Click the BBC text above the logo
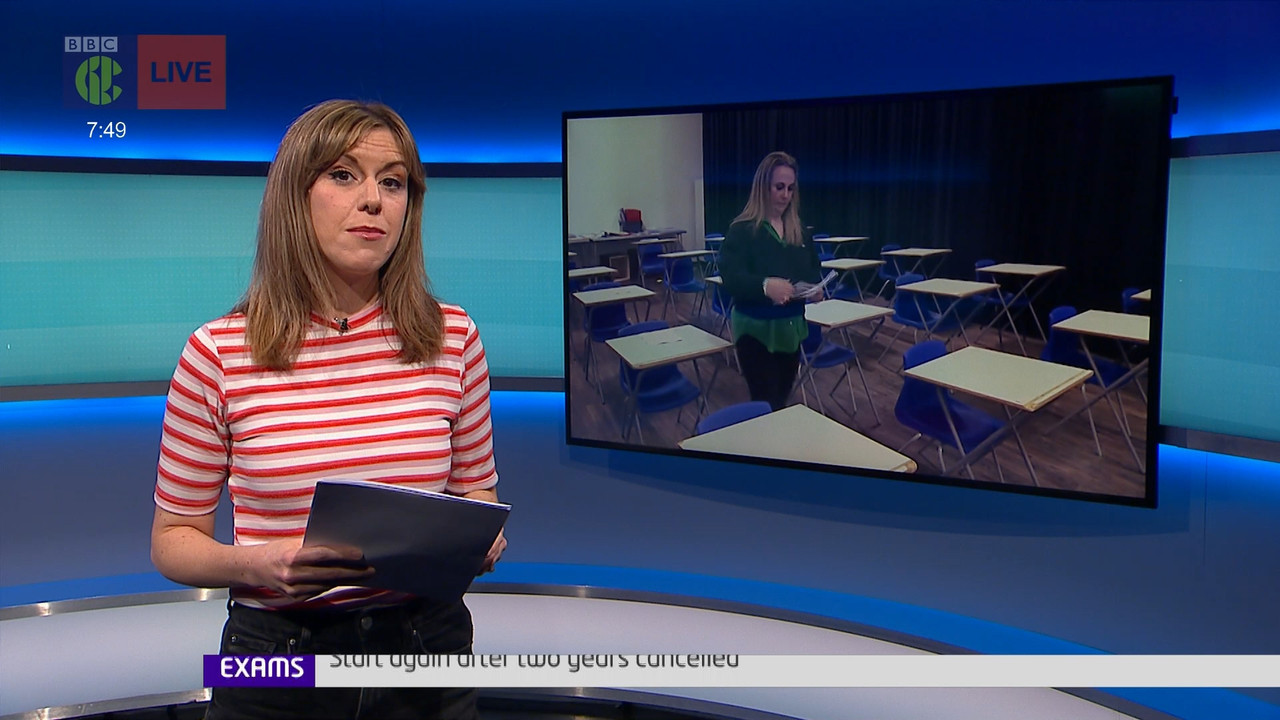This screenshot has width=1280, height=720. (91, 44)
